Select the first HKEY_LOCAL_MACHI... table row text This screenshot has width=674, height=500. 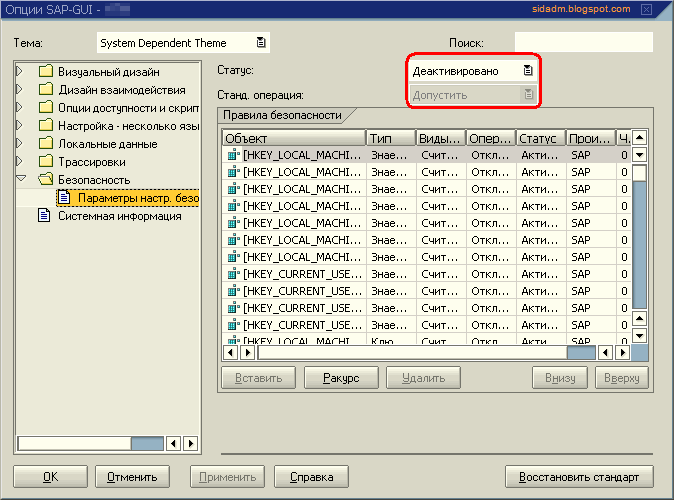(x=302, y=155)
